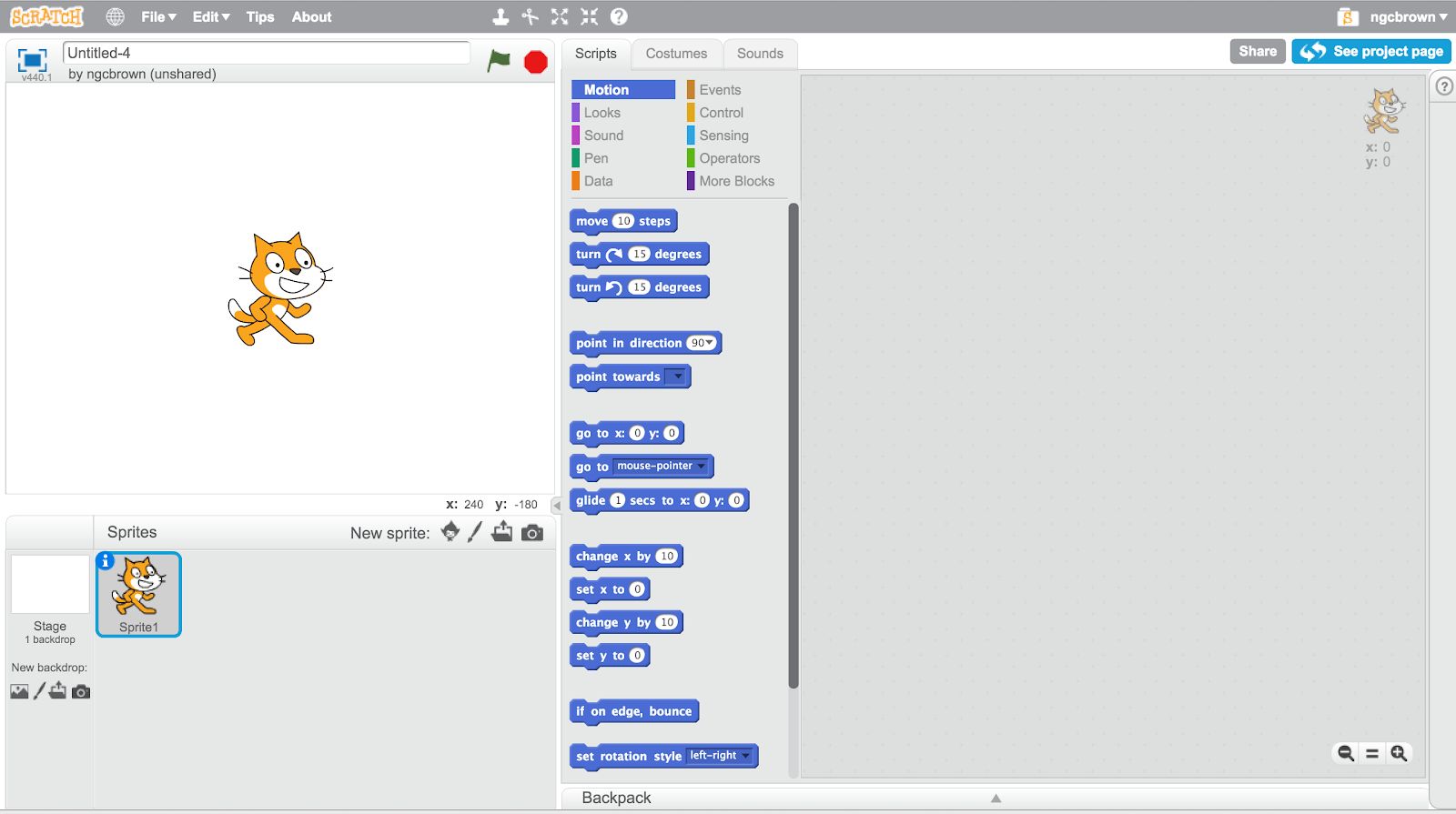This screenshot has width=1456, height=814.
Task: Select the Duplicate stamp tool
Action: click(x=500, y=16)
